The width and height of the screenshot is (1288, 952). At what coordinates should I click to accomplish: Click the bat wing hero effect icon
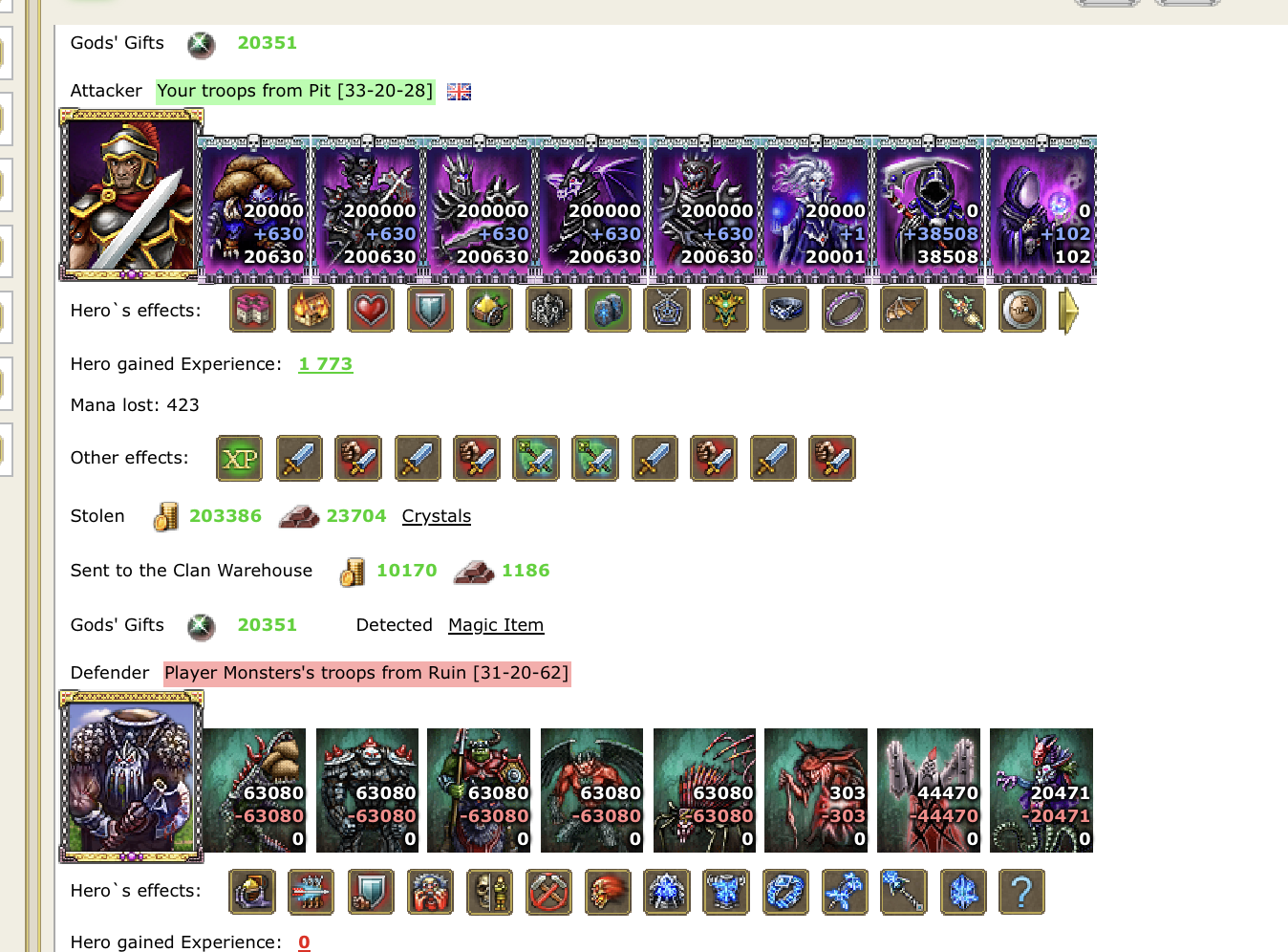pyautogui.click(x=903, y=311)
